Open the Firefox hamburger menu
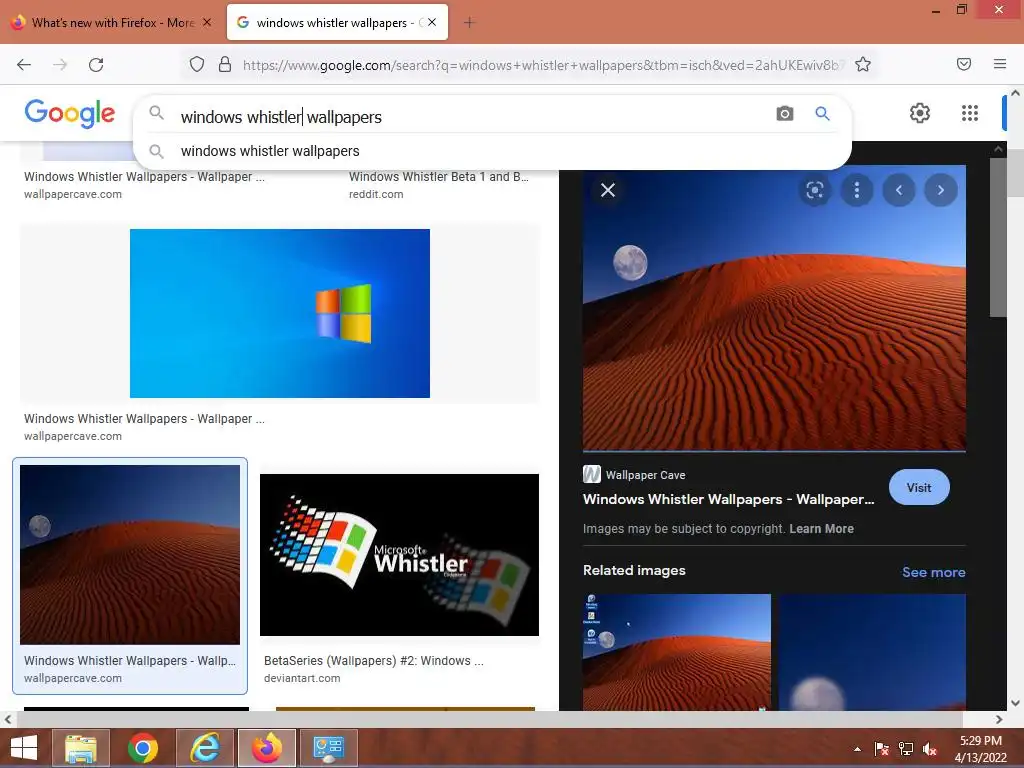 [1000, 64]
